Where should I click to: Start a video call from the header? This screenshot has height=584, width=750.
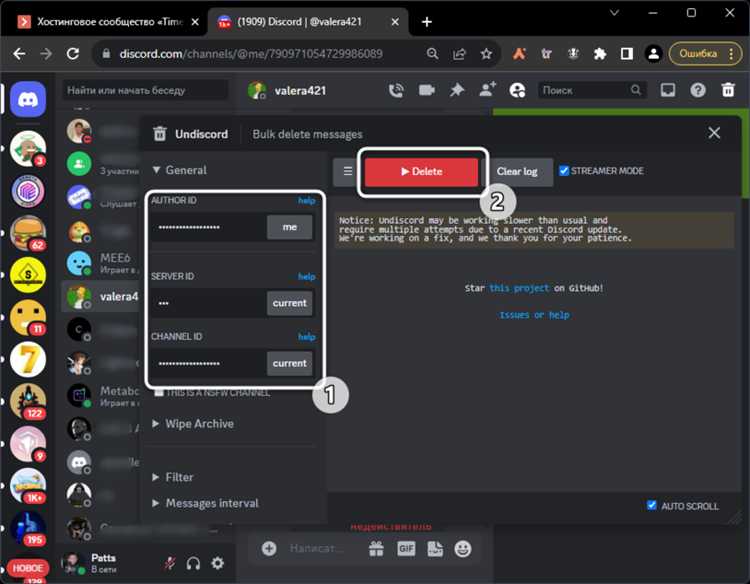427,90
